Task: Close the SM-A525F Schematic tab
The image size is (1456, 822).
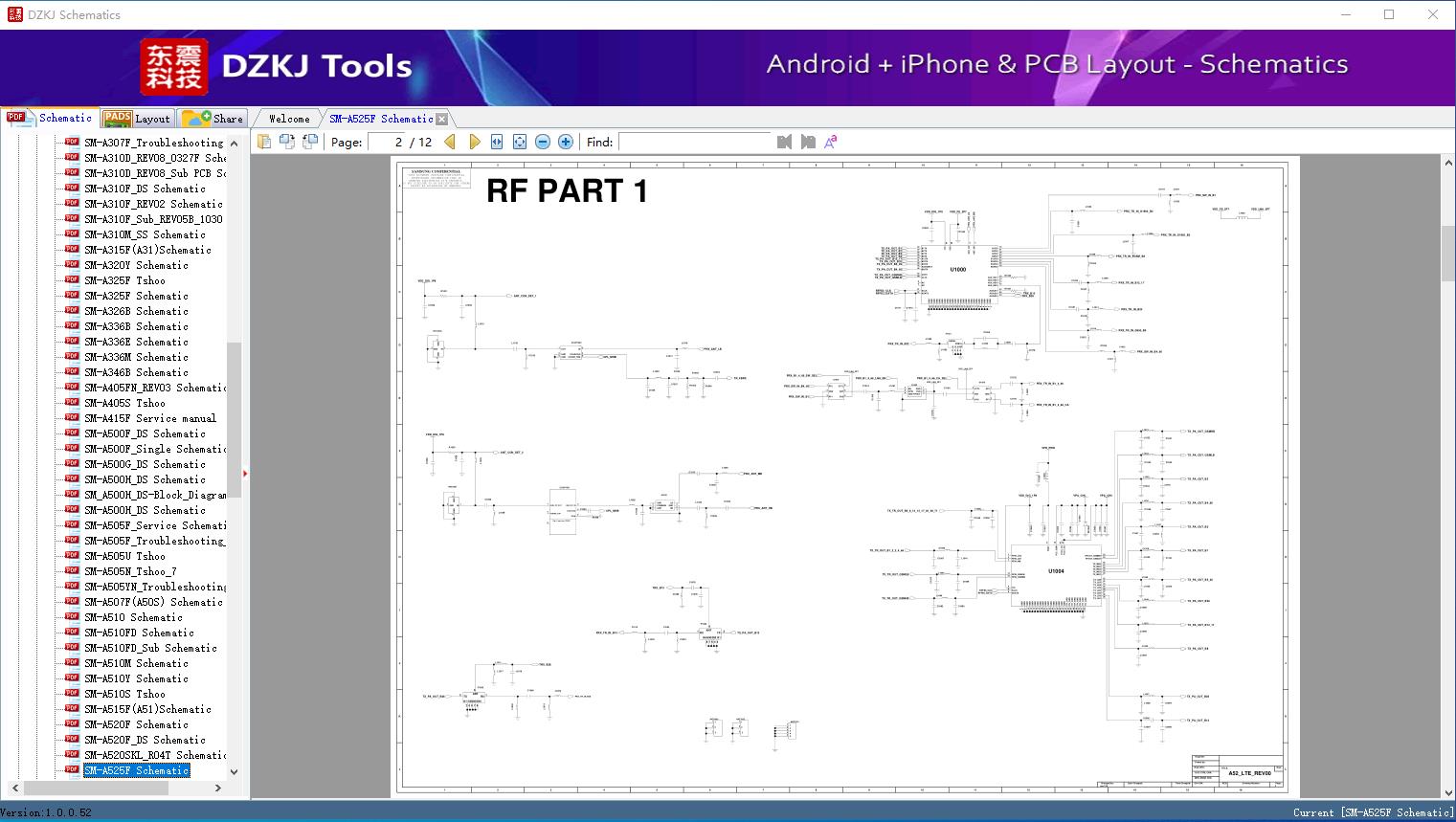Action: click(x=441, y=119)
